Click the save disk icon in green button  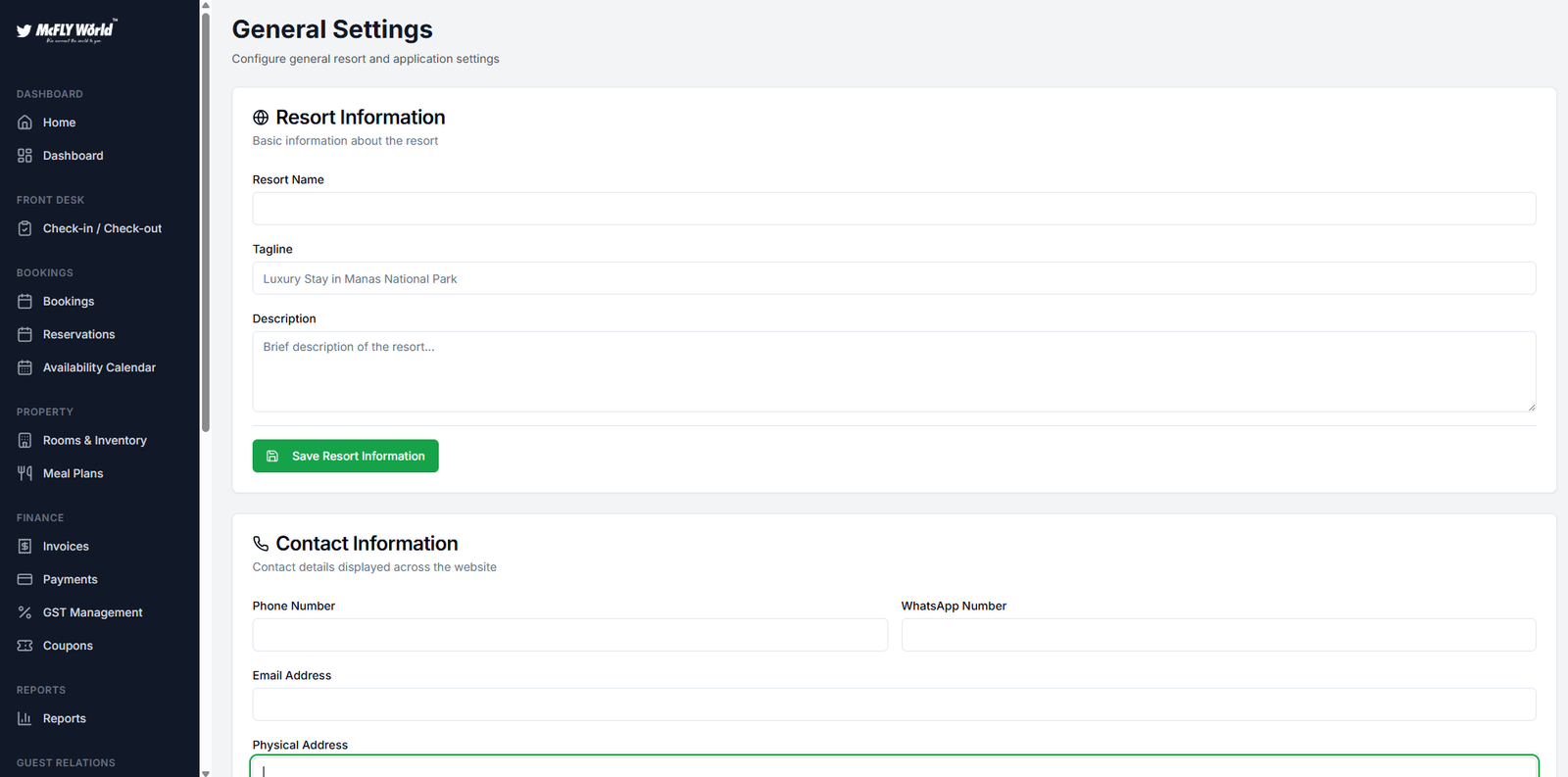272,456
